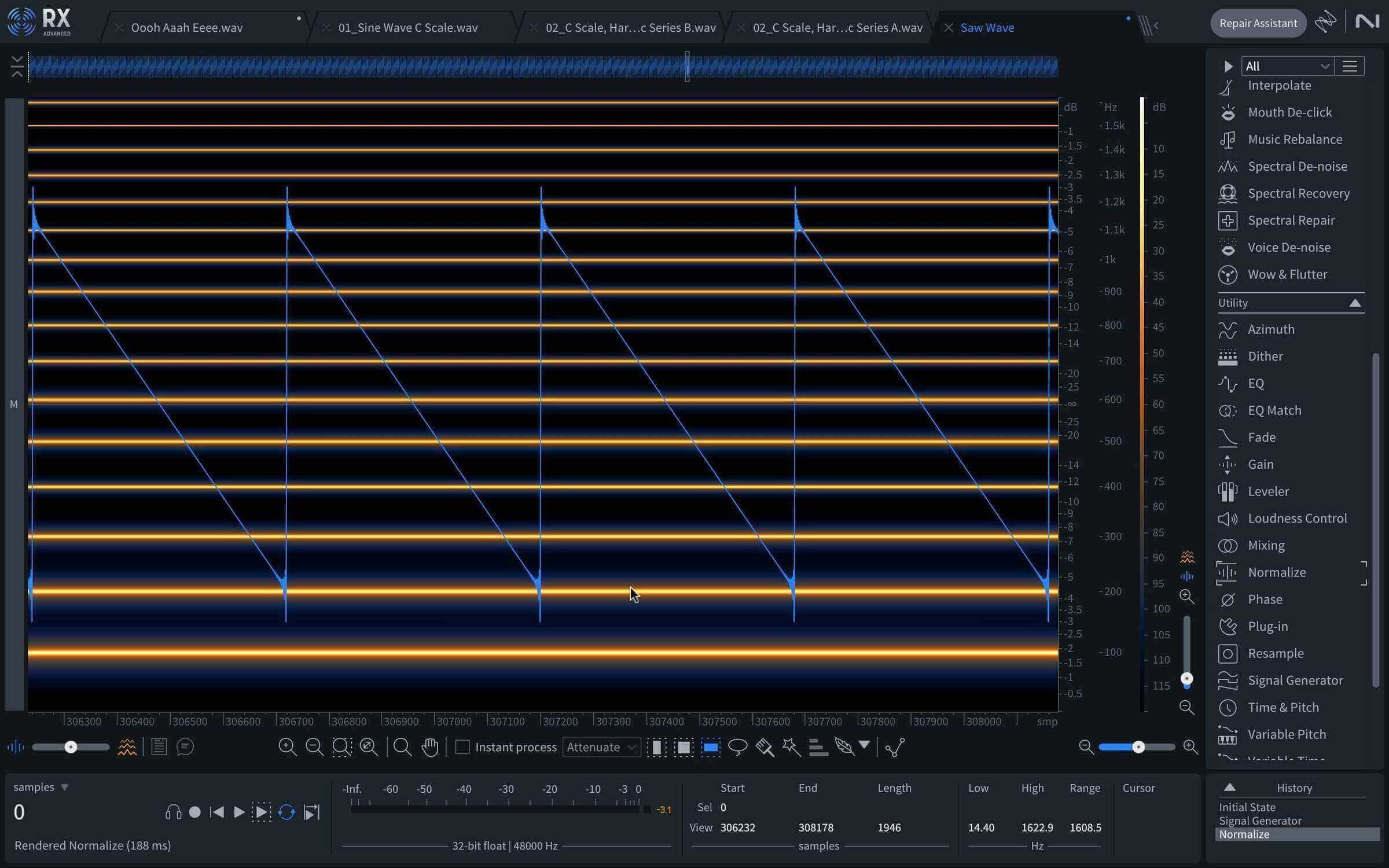The width and height of the screenshot is (1389, 868).
Task: Switch to Oooh Aaah Eeee.wav tab
Action: (186, 28)
